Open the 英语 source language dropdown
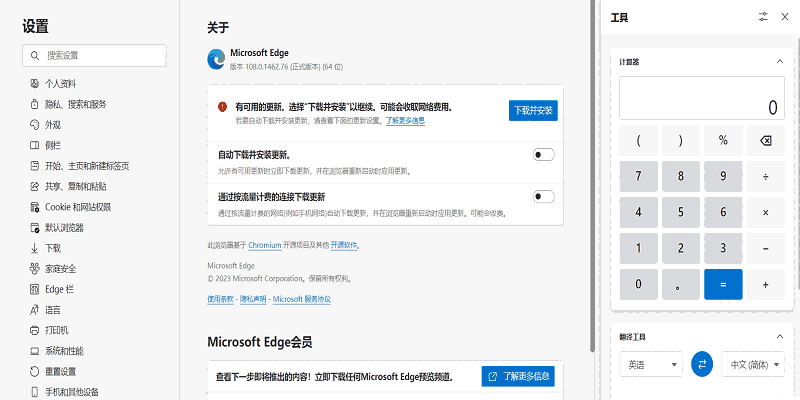This screenshot has height=400, width=800. 651,364
